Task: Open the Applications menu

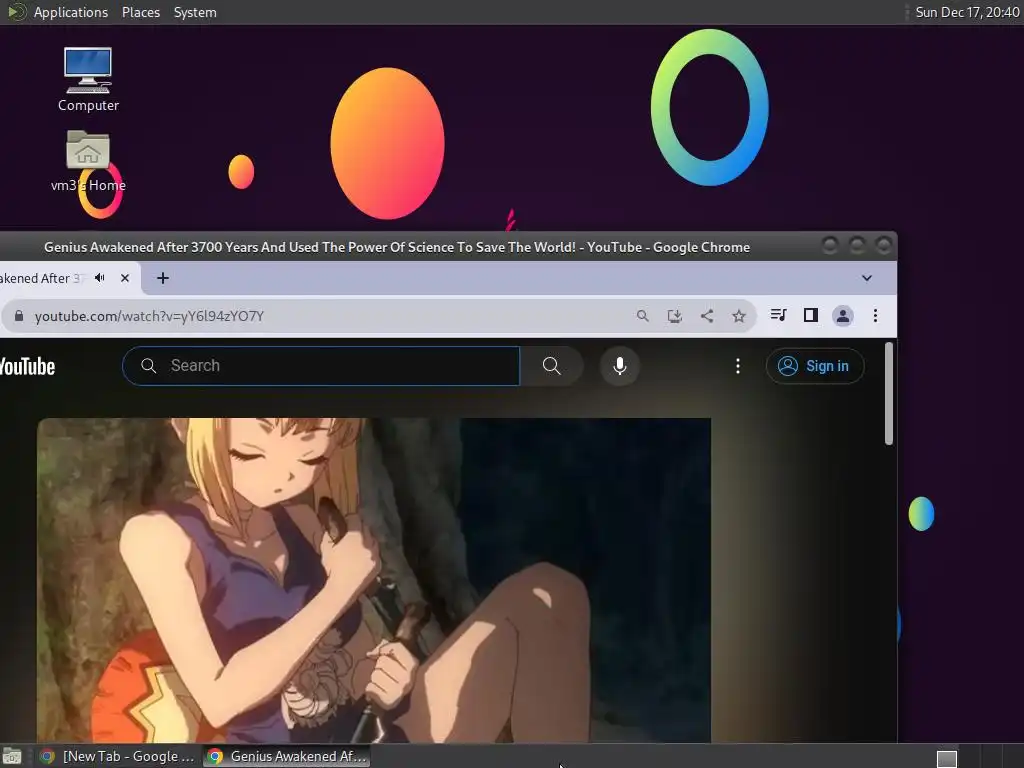Action: (71, 12)
